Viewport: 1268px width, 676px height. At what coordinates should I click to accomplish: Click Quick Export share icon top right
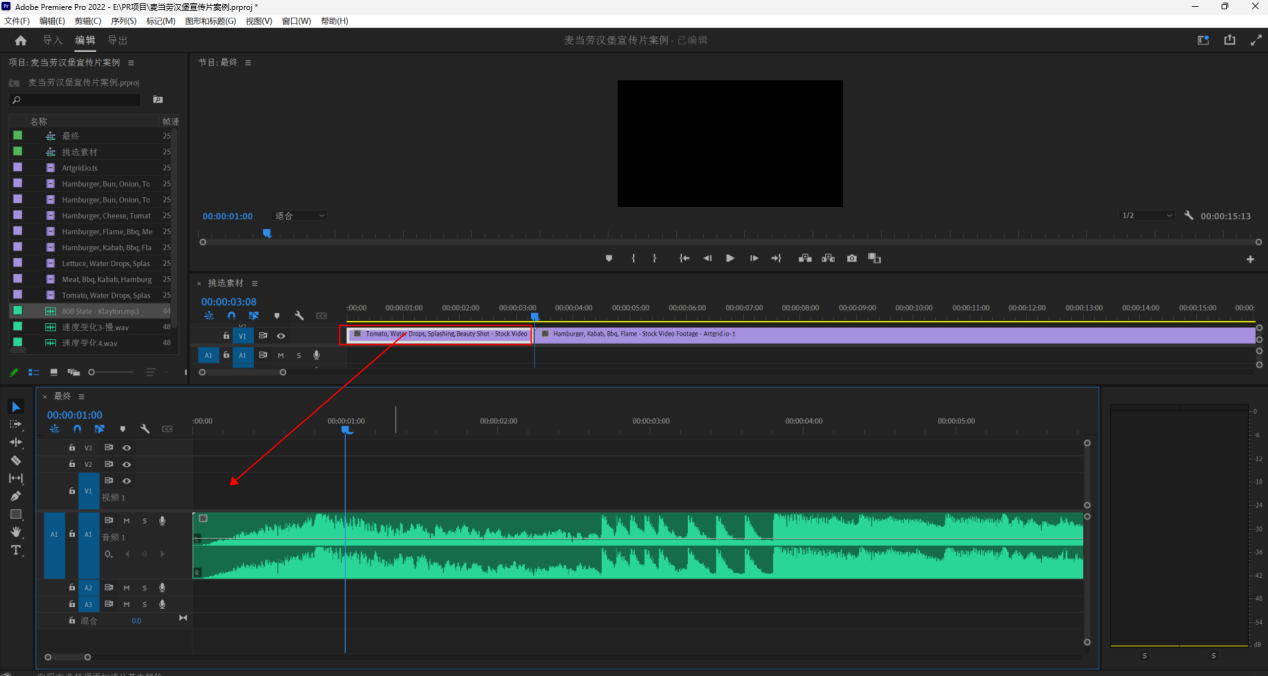[1230, 41]
